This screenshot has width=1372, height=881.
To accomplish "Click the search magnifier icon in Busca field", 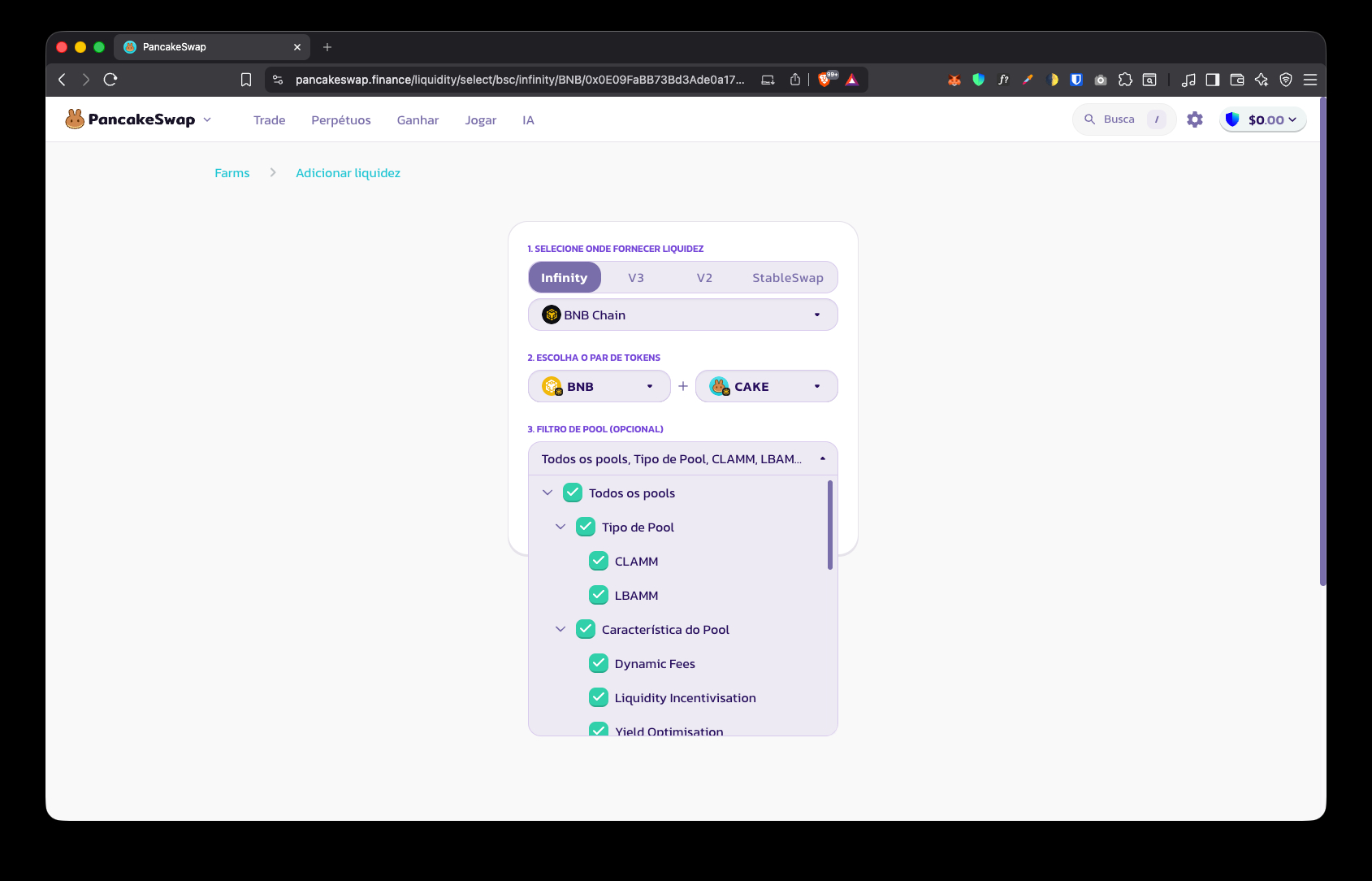I will point(1090,119).
